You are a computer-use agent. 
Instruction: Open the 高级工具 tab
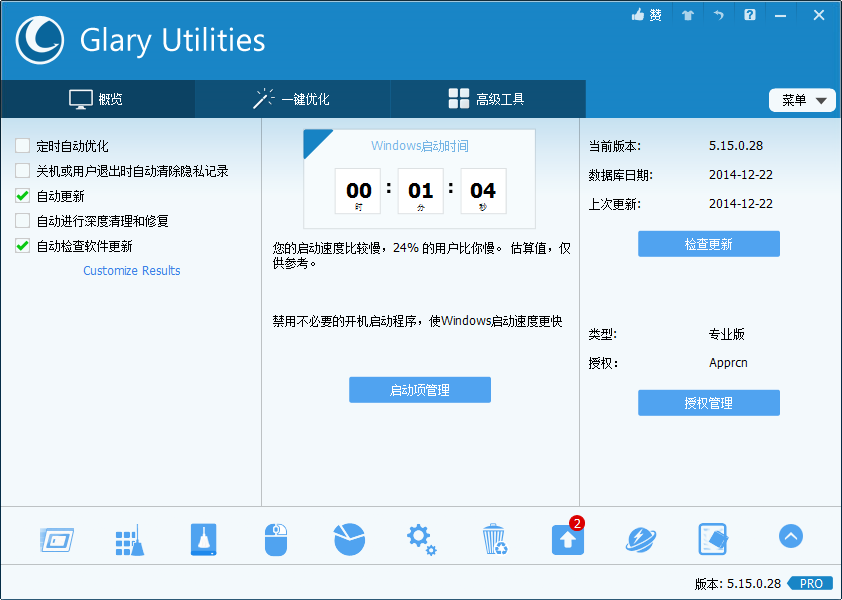click(x=486, y=99)
